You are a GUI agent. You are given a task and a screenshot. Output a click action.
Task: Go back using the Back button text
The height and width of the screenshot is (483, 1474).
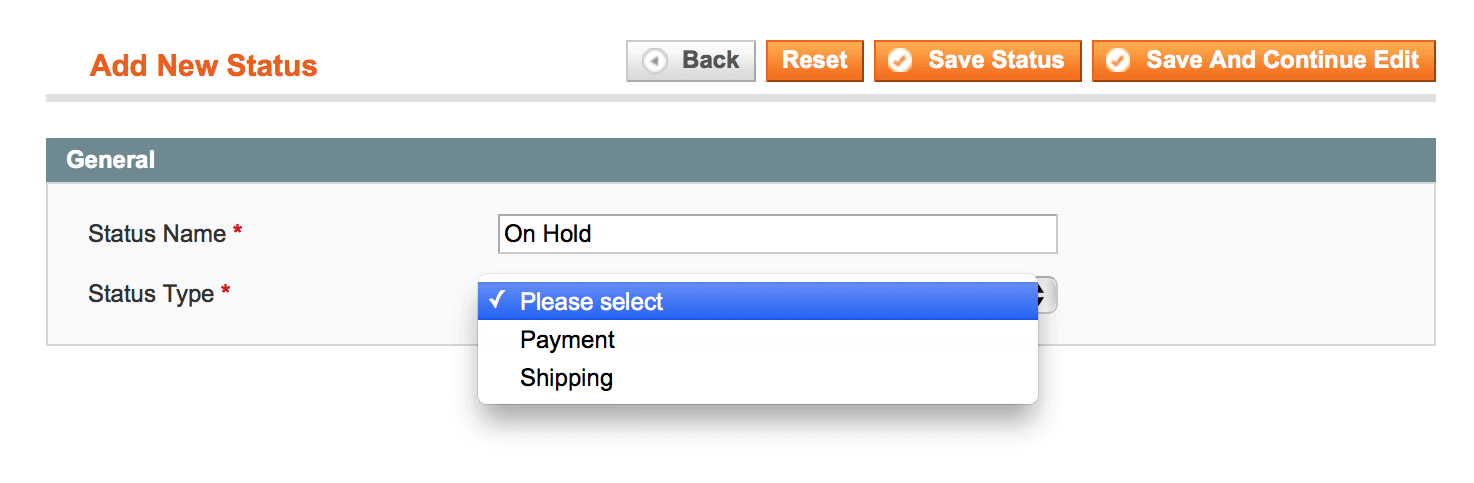click(x=710, y=60)
